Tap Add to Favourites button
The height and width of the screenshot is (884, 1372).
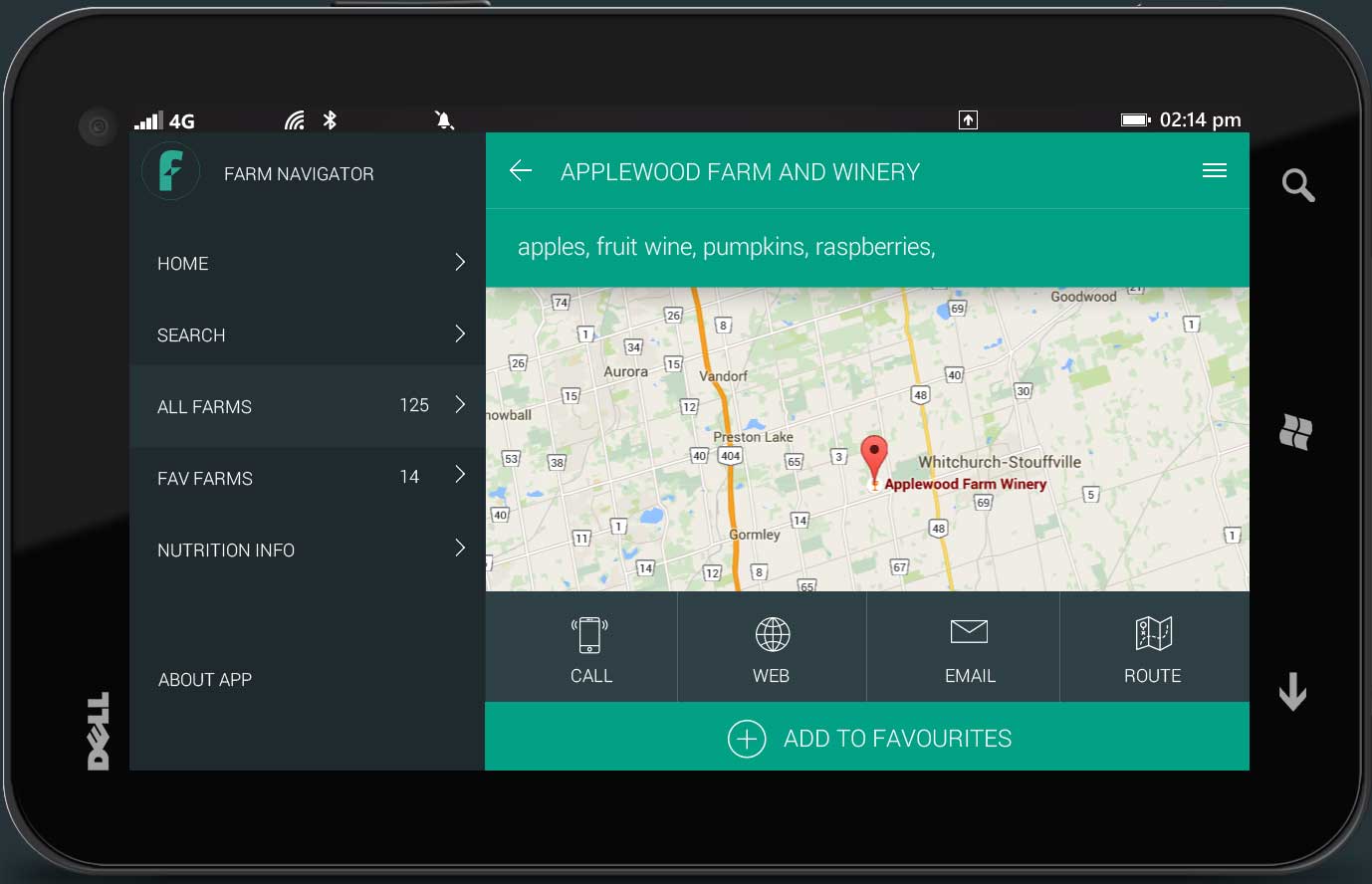click(x=867, y=738)
